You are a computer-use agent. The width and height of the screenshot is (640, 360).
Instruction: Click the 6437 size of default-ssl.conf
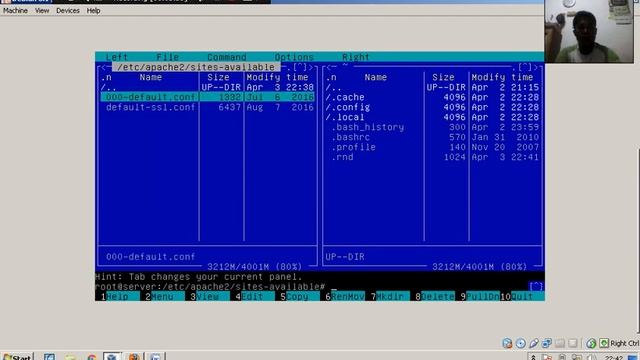point(230,107)
